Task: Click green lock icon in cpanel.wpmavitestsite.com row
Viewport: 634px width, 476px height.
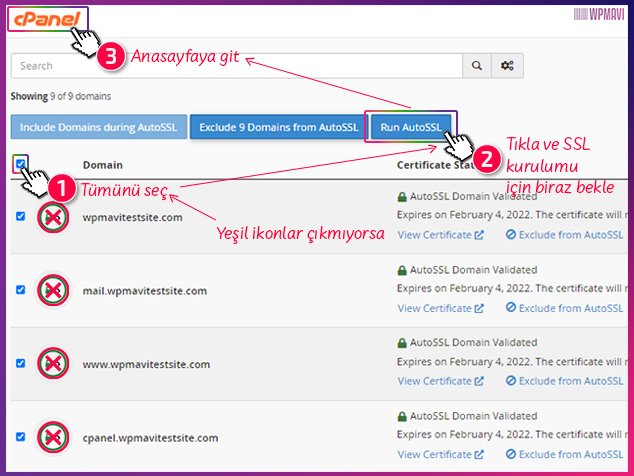Action: (x=402, y=416)
